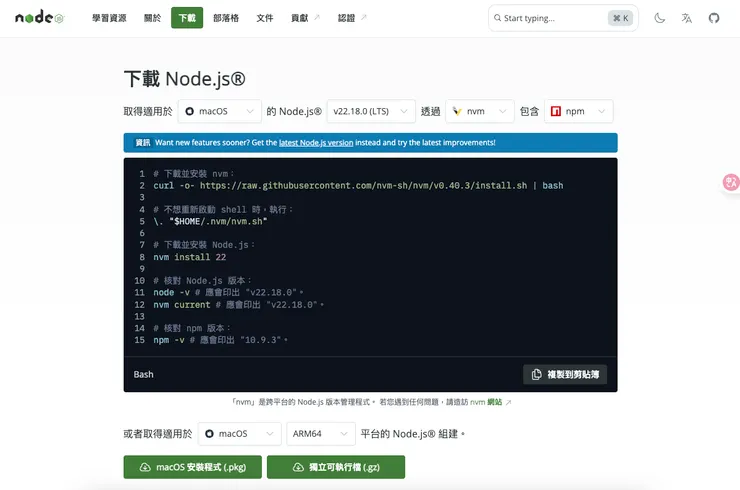Follow the nvm 網站 link

point(486,402)
